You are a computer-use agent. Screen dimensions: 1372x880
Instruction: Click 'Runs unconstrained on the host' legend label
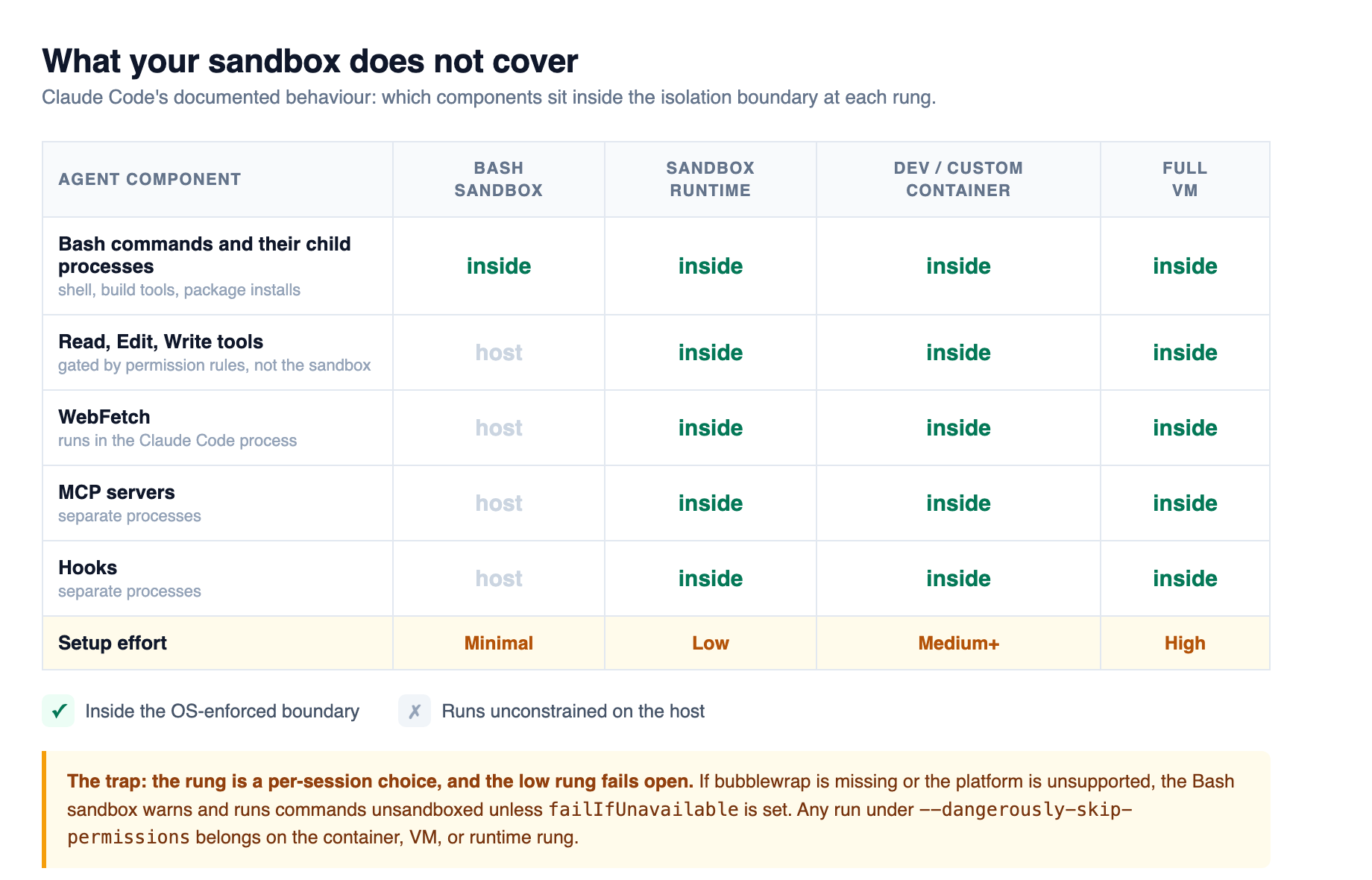click(573, 711)
